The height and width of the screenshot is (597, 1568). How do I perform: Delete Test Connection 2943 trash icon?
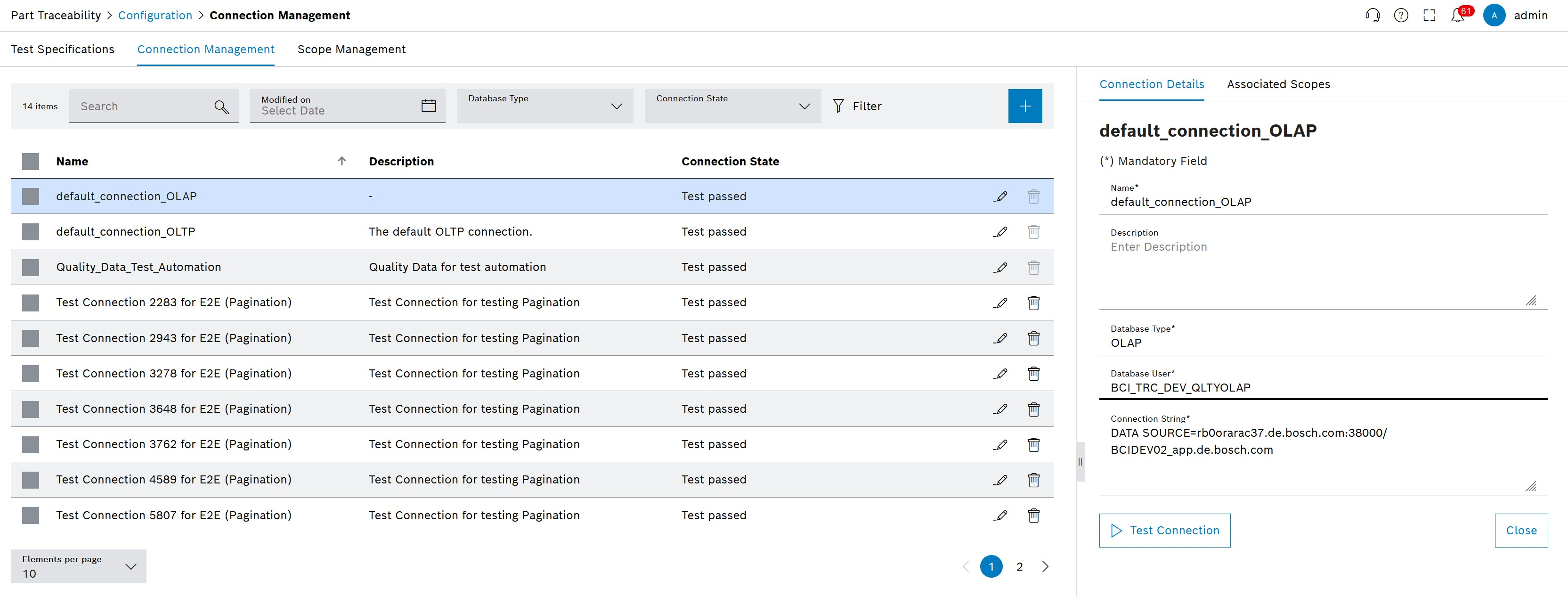pyautogui.click(x=1033, y=338)
